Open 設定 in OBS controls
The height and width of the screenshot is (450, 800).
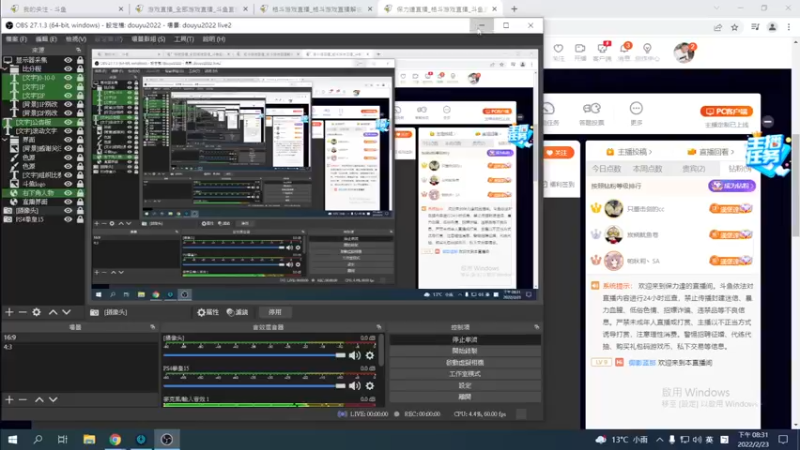point(465,385)
